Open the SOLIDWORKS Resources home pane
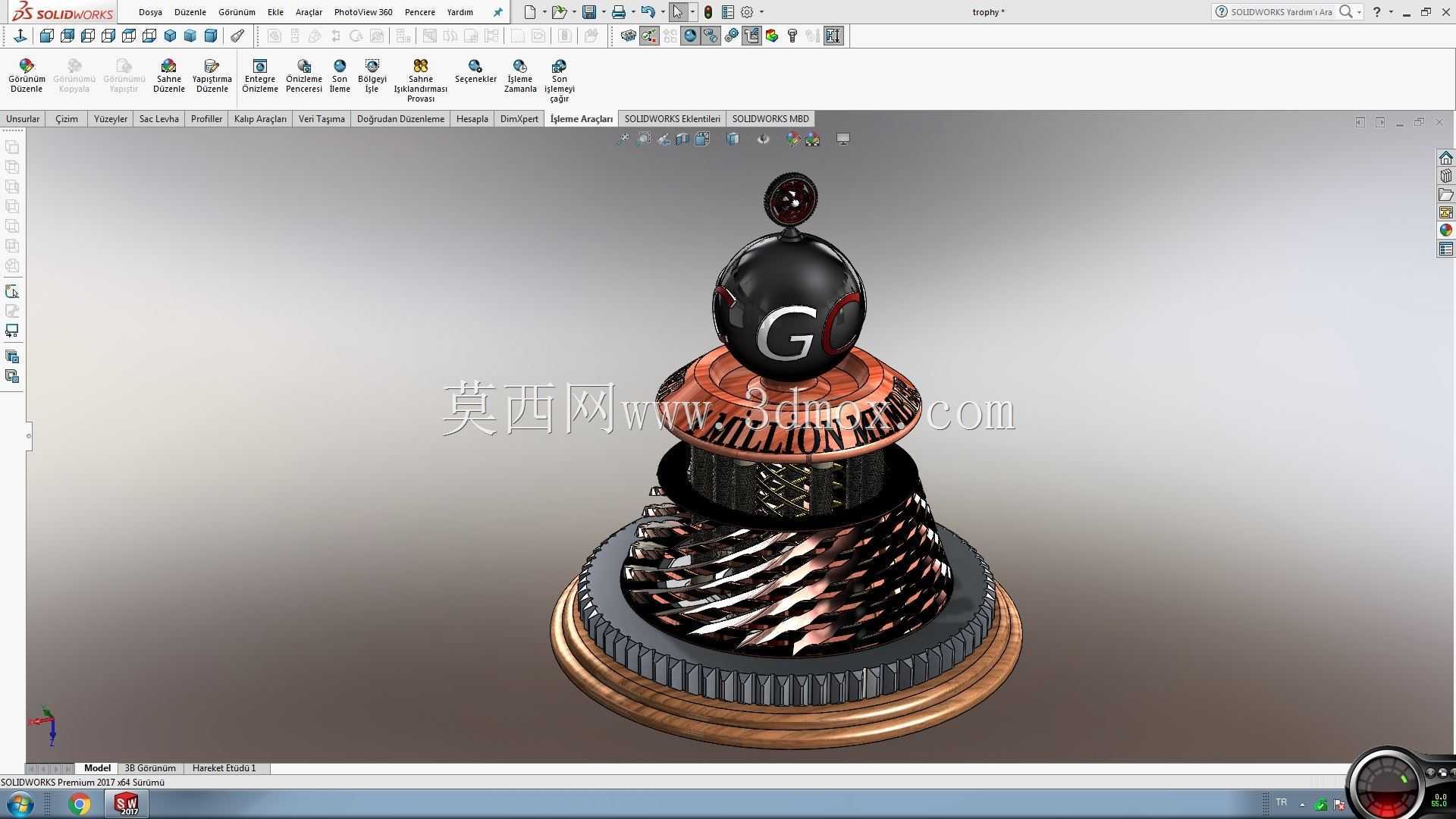Viewport: 1456px width, 819px height. [x=1446, y=158]
